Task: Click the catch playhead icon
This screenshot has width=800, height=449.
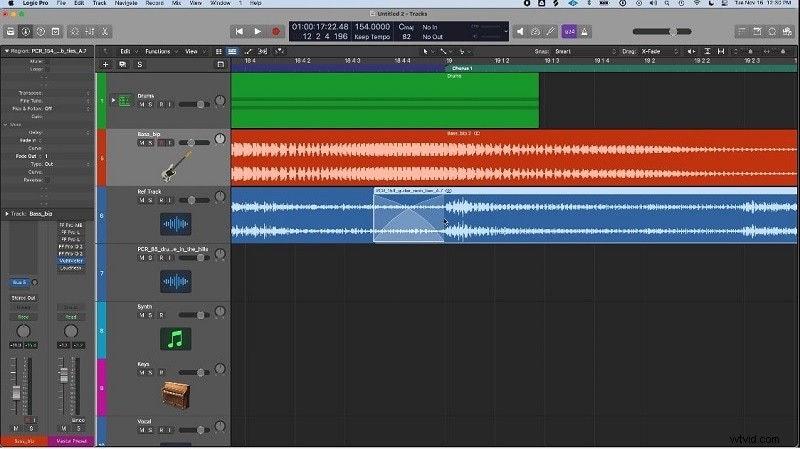Action: click(279, 52)
